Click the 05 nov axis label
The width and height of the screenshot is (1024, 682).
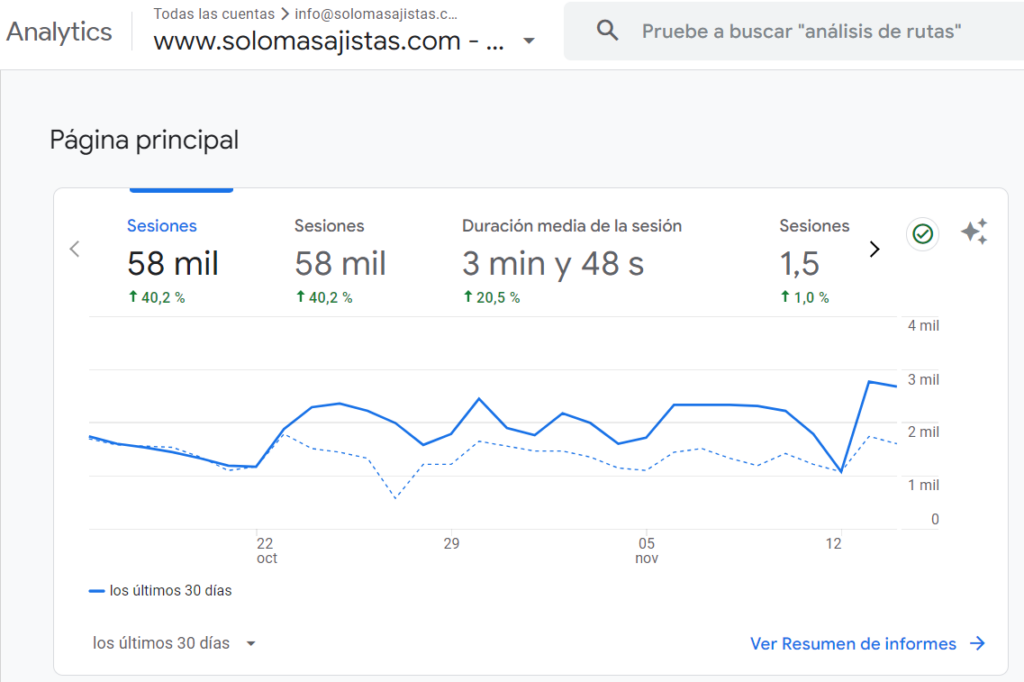coord(647,551)
